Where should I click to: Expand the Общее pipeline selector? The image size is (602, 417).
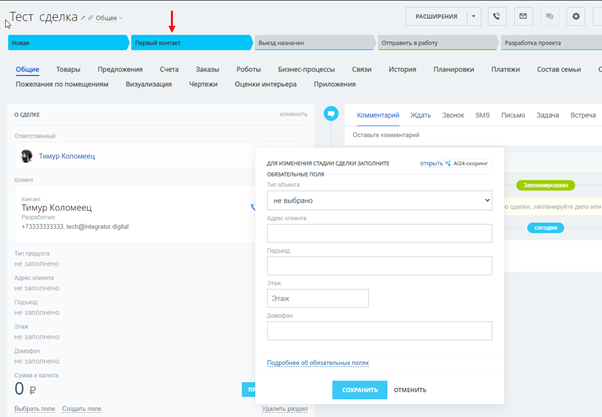pyautogui.click(x=110, y=18)
